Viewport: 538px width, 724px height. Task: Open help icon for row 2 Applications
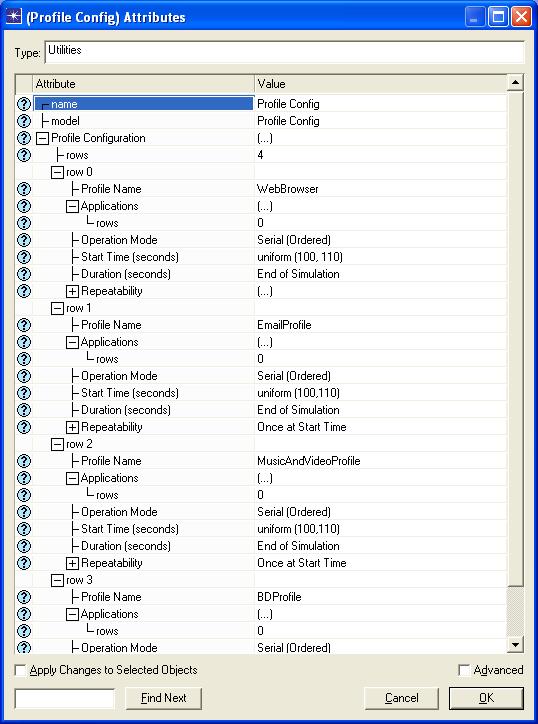tap(24, 478)
